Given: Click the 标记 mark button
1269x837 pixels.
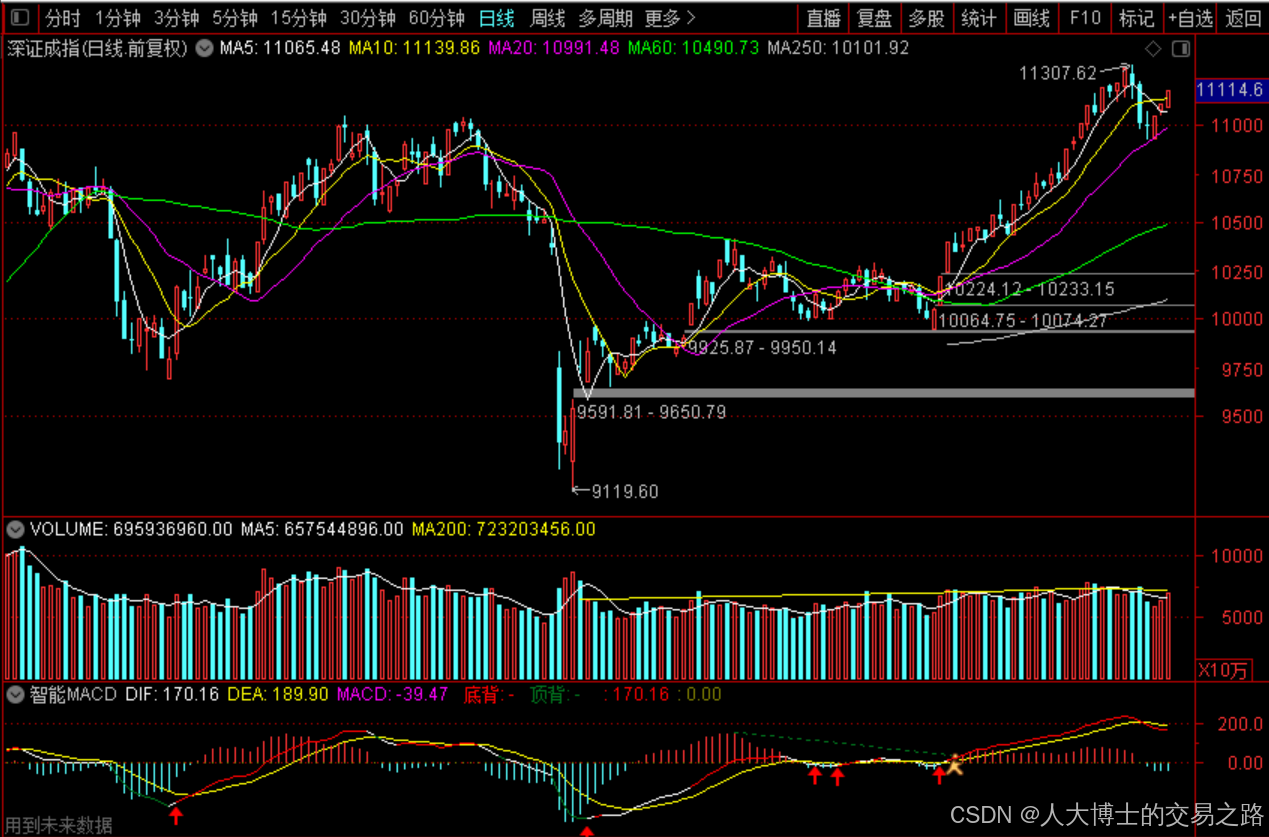Looking at the screenshot, I should pyautogui.click(x=1137, y=17).
